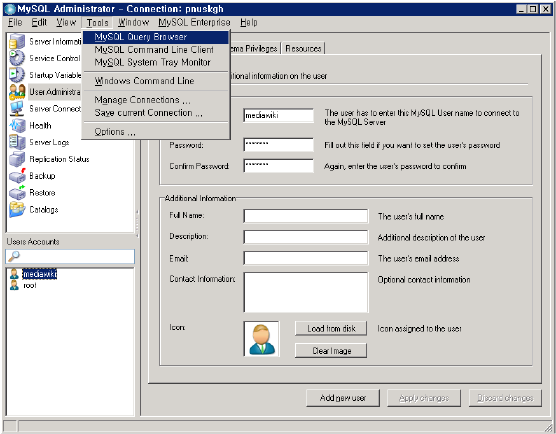The height and width of the screenshot is (434, 556).
Task: Open the File menu
Action: click(15, 22)
